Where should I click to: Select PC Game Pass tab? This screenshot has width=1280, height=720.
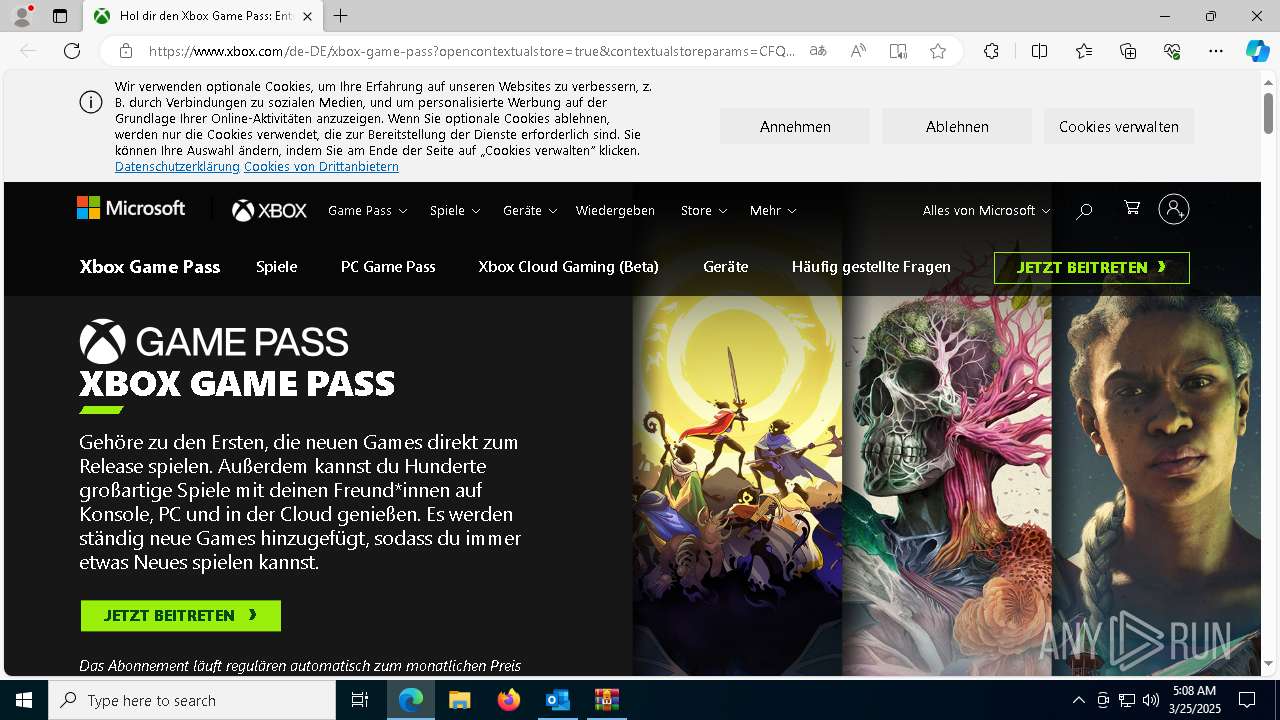[388, 267]
